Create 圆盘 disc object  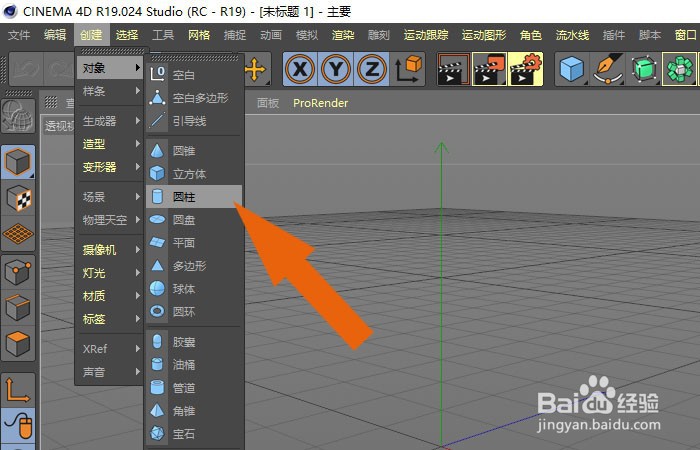[194, 220]
